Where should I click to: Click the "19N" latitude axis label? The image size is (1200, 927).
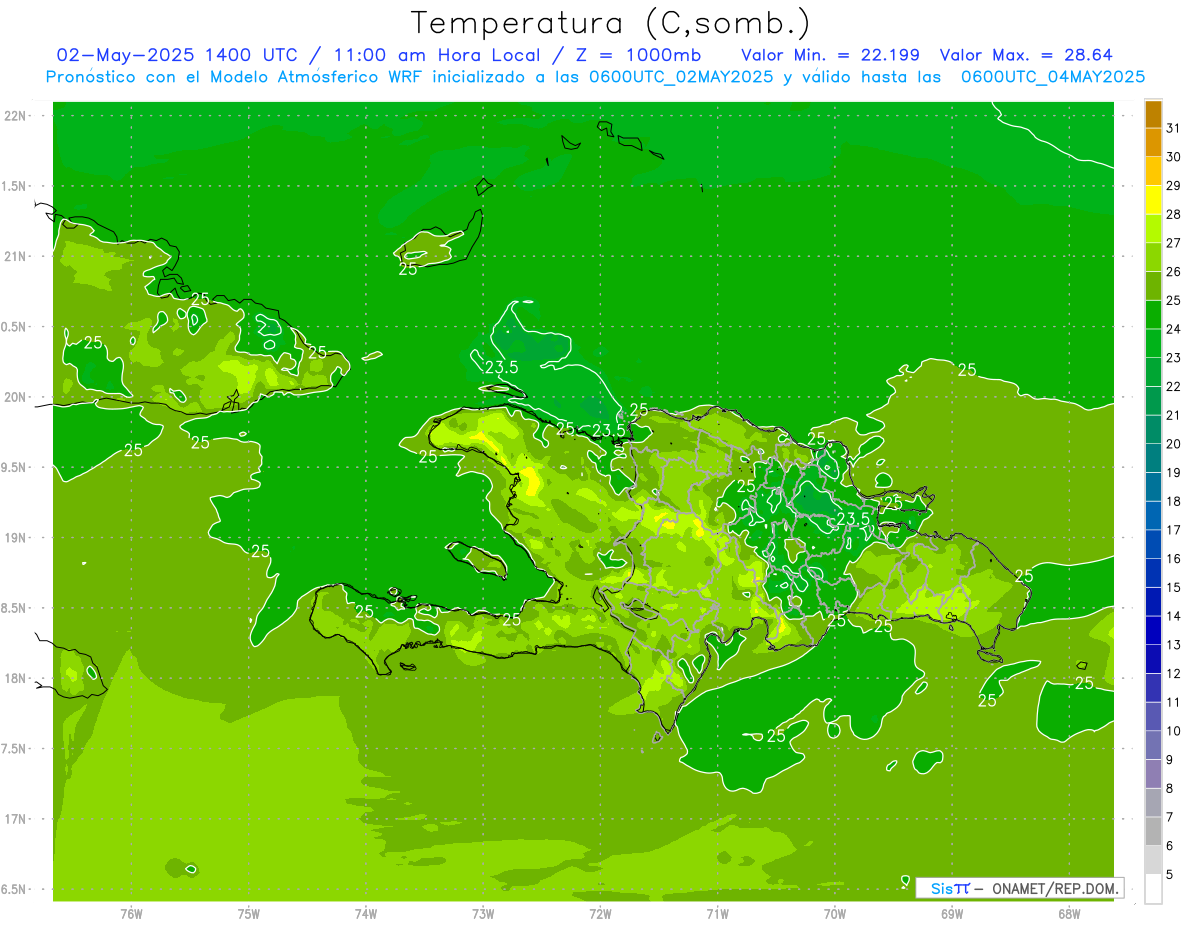point(17,538)
